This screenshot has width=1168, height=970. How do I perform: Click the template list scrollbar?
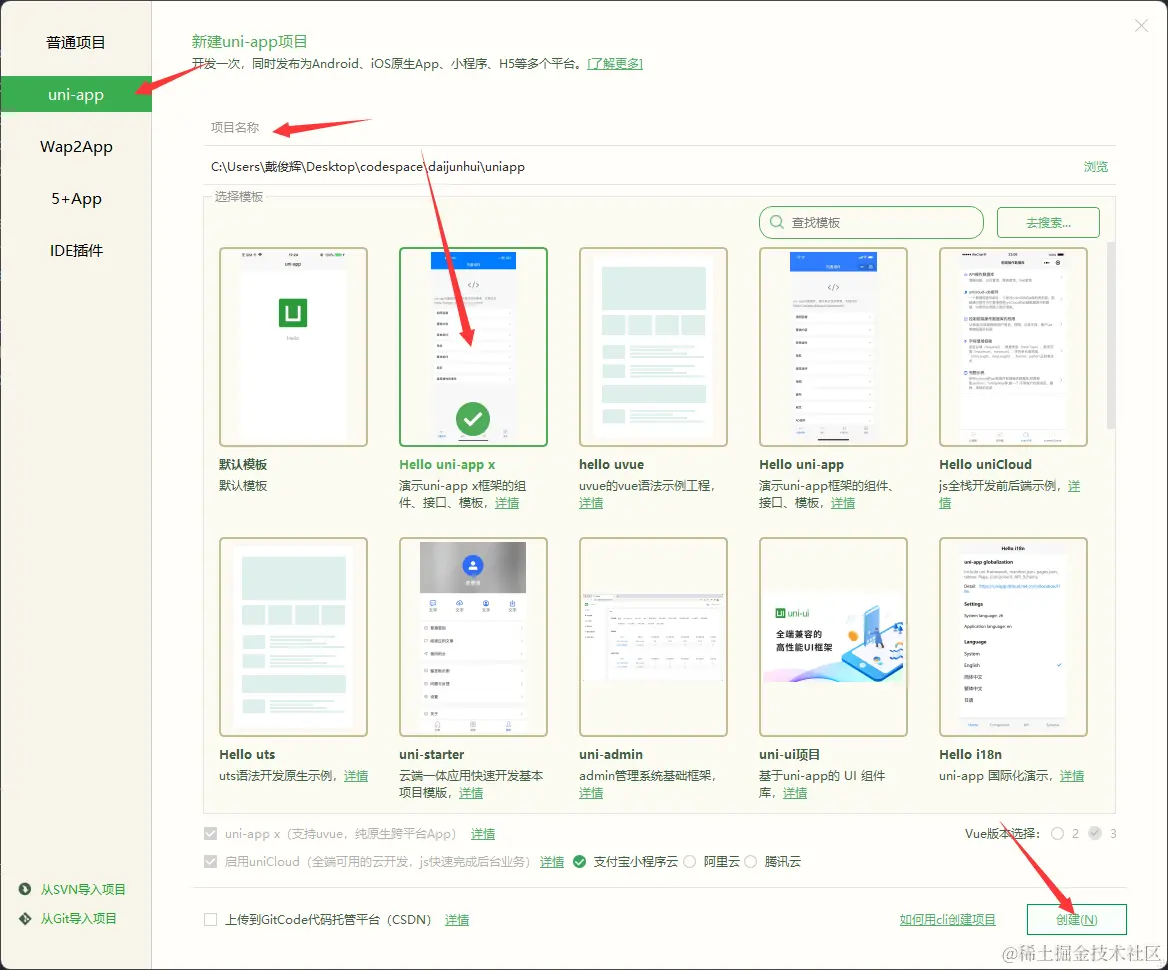point(1111,335)
